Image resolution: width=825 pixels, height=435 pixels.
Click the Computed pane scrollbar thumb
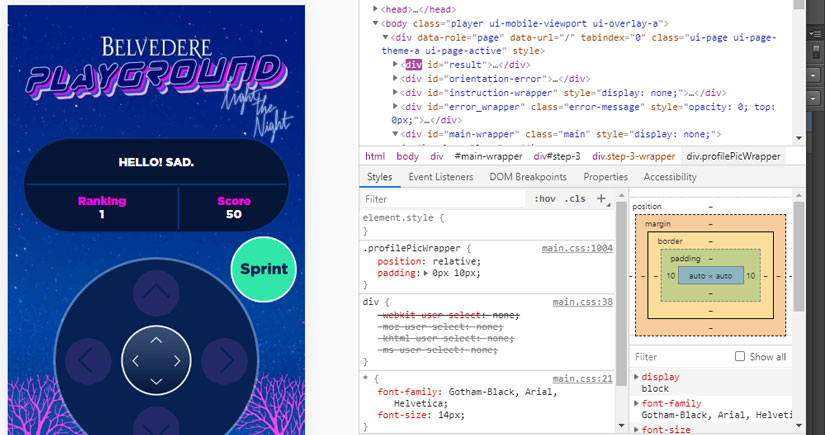(799, 257)
